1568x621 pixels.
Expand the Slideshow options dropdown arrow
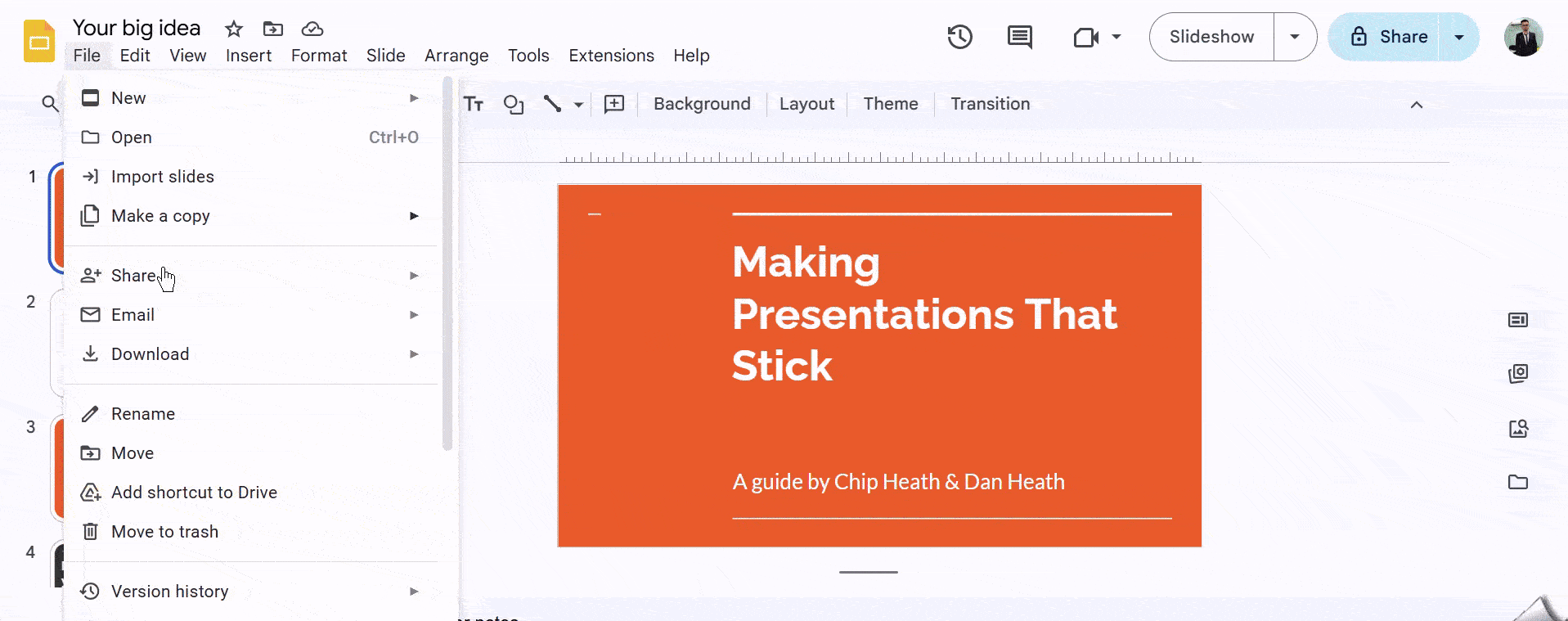1294,37
